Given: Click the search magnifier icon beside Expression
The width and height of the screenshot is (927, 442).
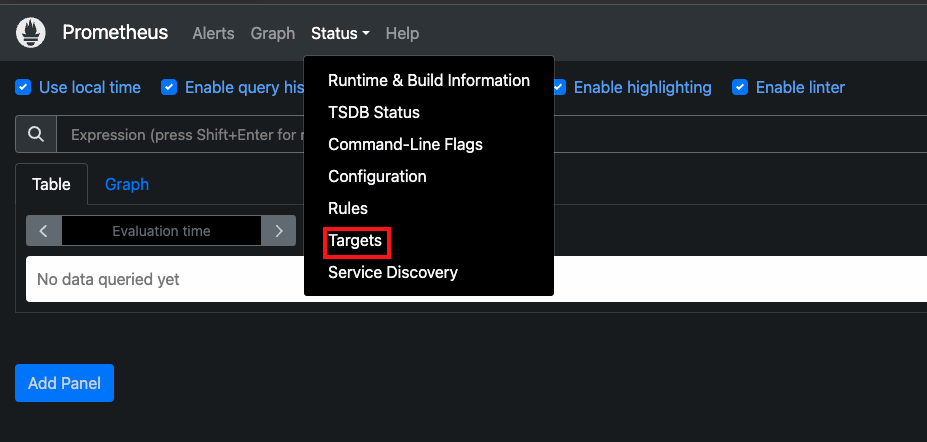Looking at the screenshot, I should tap(36, 135).
